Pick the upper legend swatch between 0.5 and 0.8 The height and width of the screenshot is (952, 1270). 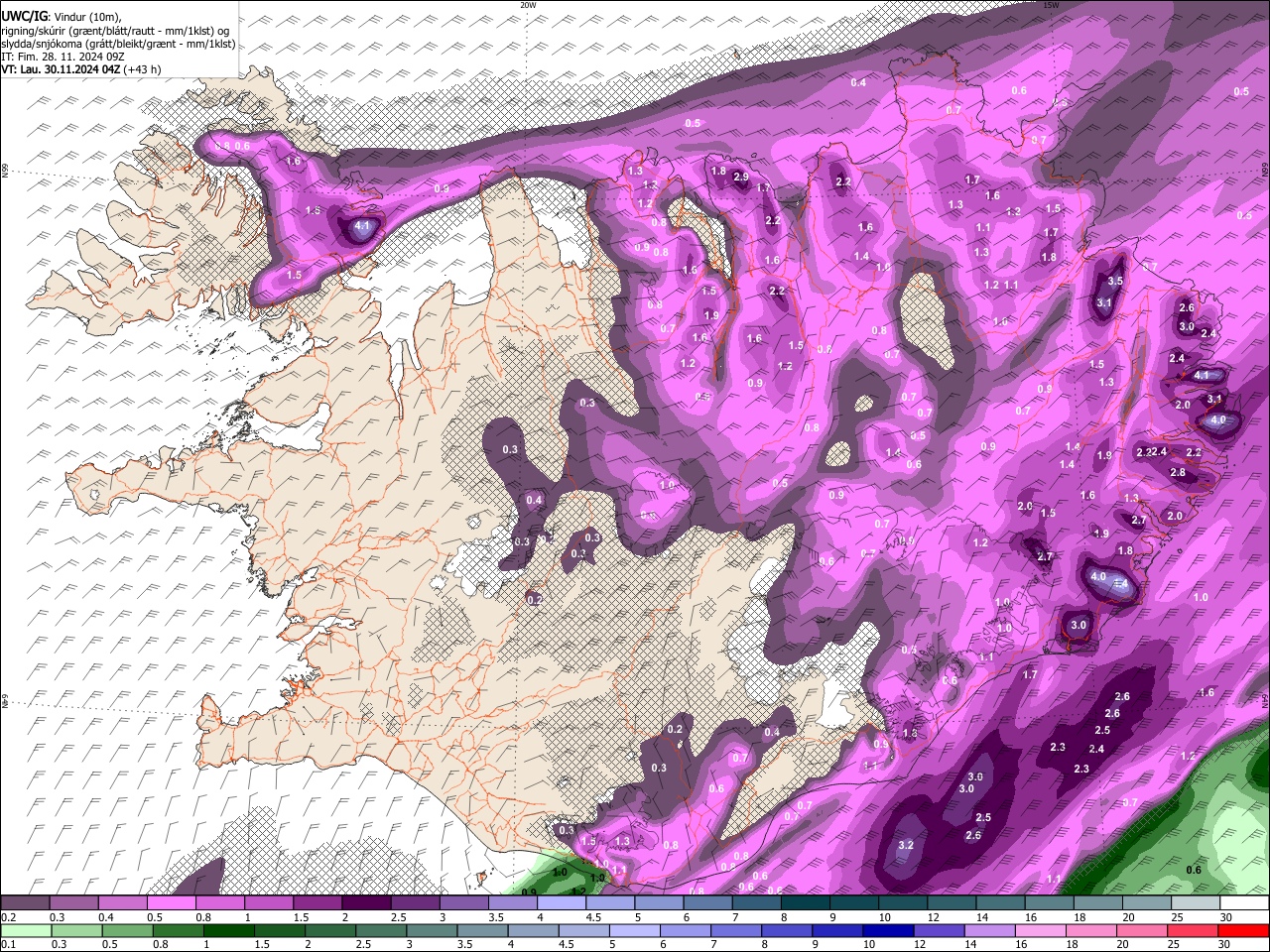coord(172,902)
